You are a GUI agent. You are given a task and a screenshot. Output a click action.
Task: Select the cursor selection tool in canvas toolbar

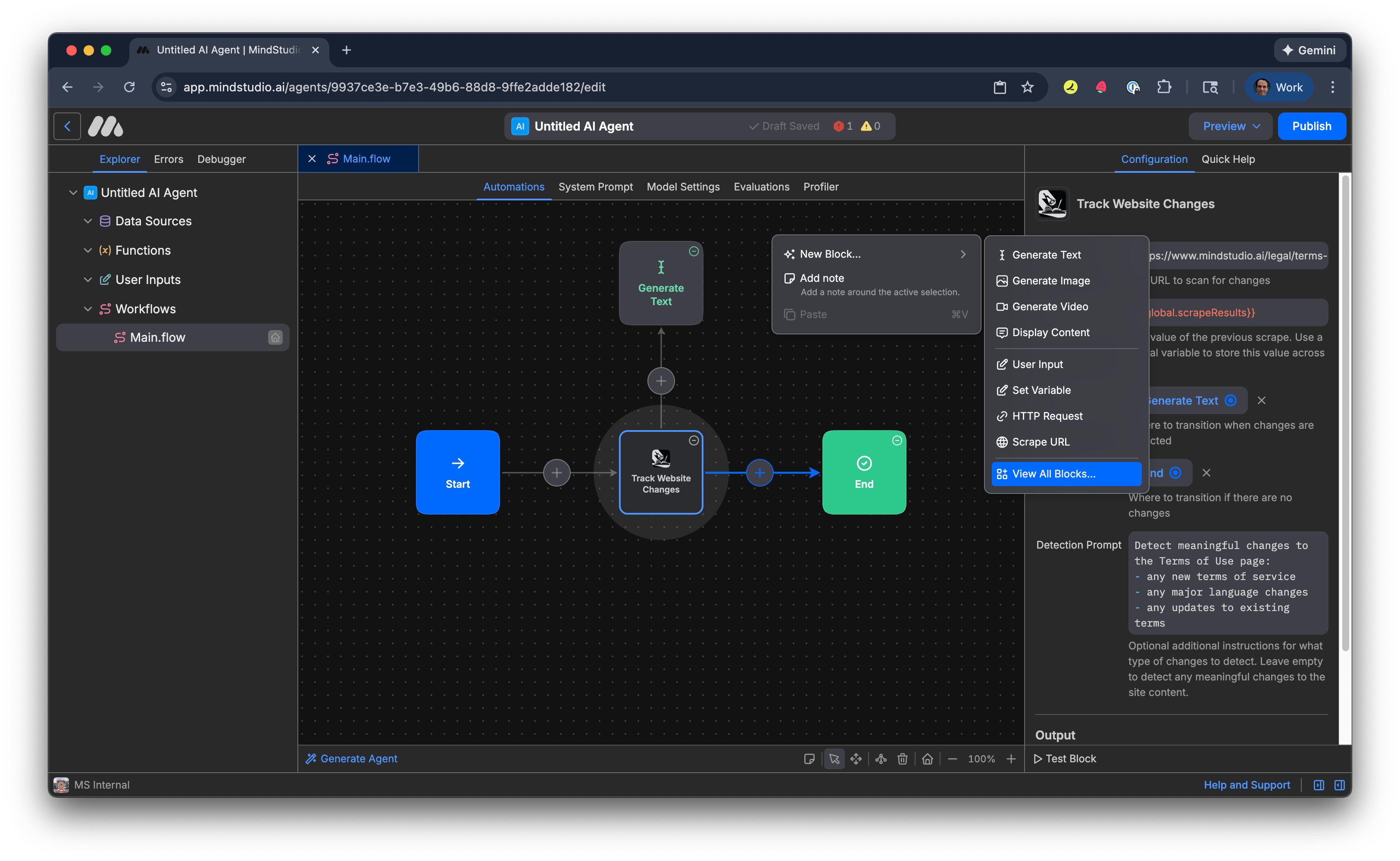coord(834,758)
